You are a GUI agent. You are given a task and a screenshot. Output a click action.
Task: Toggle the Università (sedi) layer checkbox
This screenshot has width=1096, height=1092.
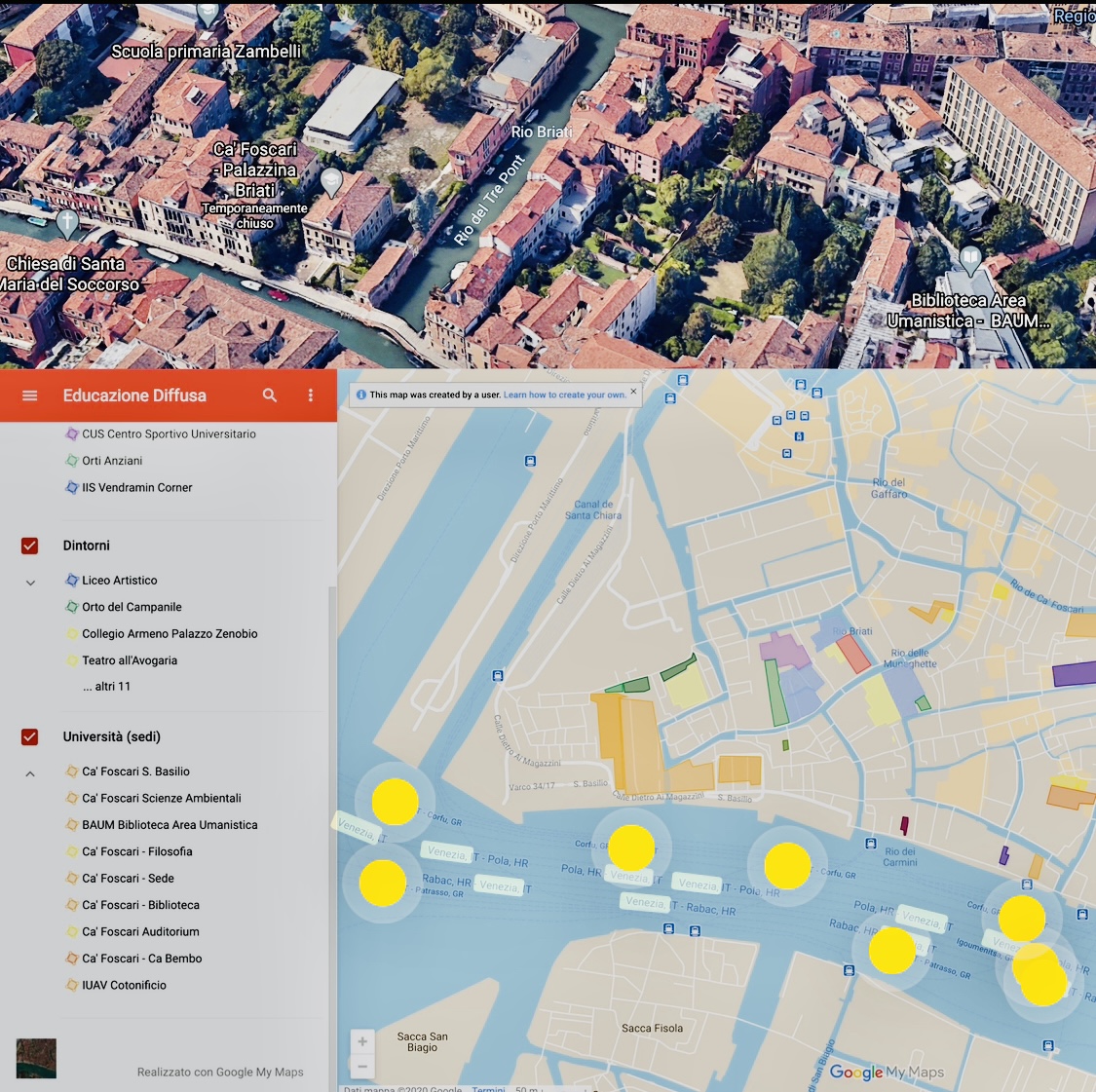[x=30, y=736]
